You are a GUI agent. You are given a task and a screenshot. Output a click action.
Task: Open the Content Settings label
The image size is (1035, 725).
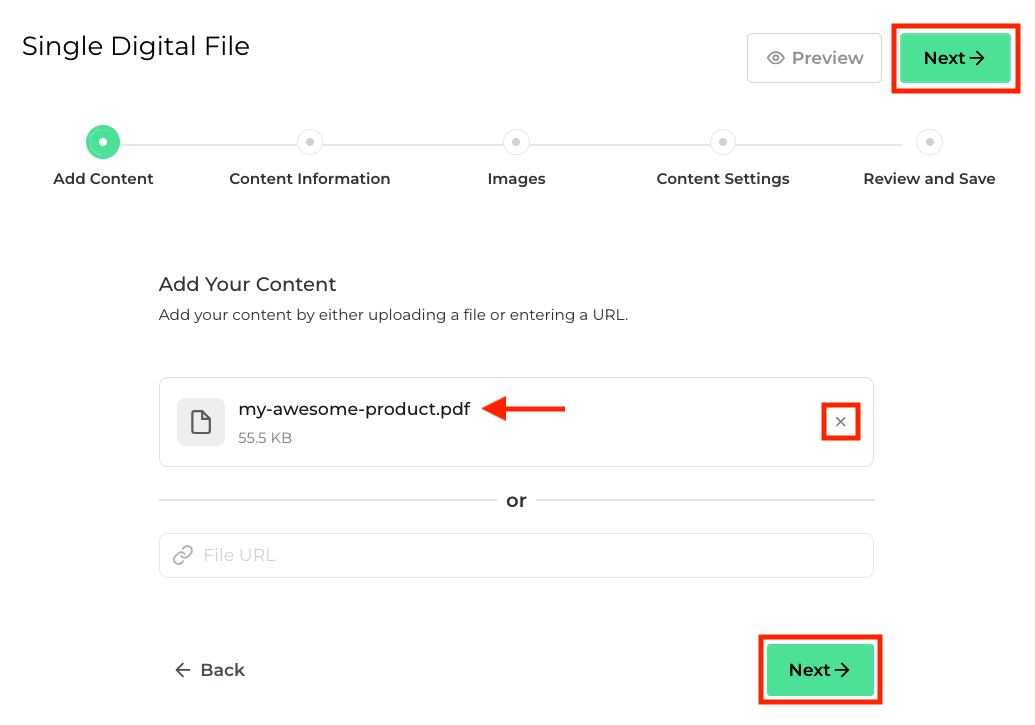723,179
